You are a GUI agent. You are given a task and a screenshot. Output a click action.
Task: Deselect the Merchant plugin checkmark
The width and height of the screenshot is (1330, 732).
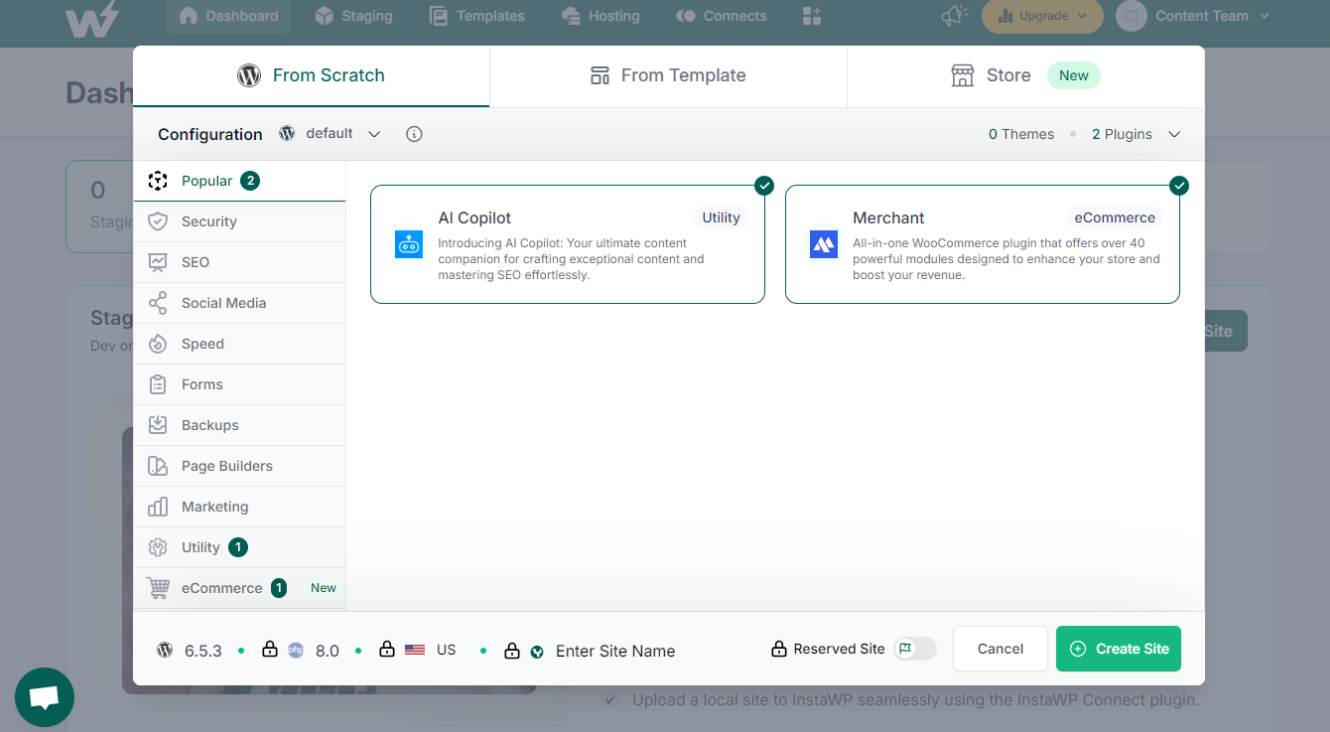[x=1179, y=185]
